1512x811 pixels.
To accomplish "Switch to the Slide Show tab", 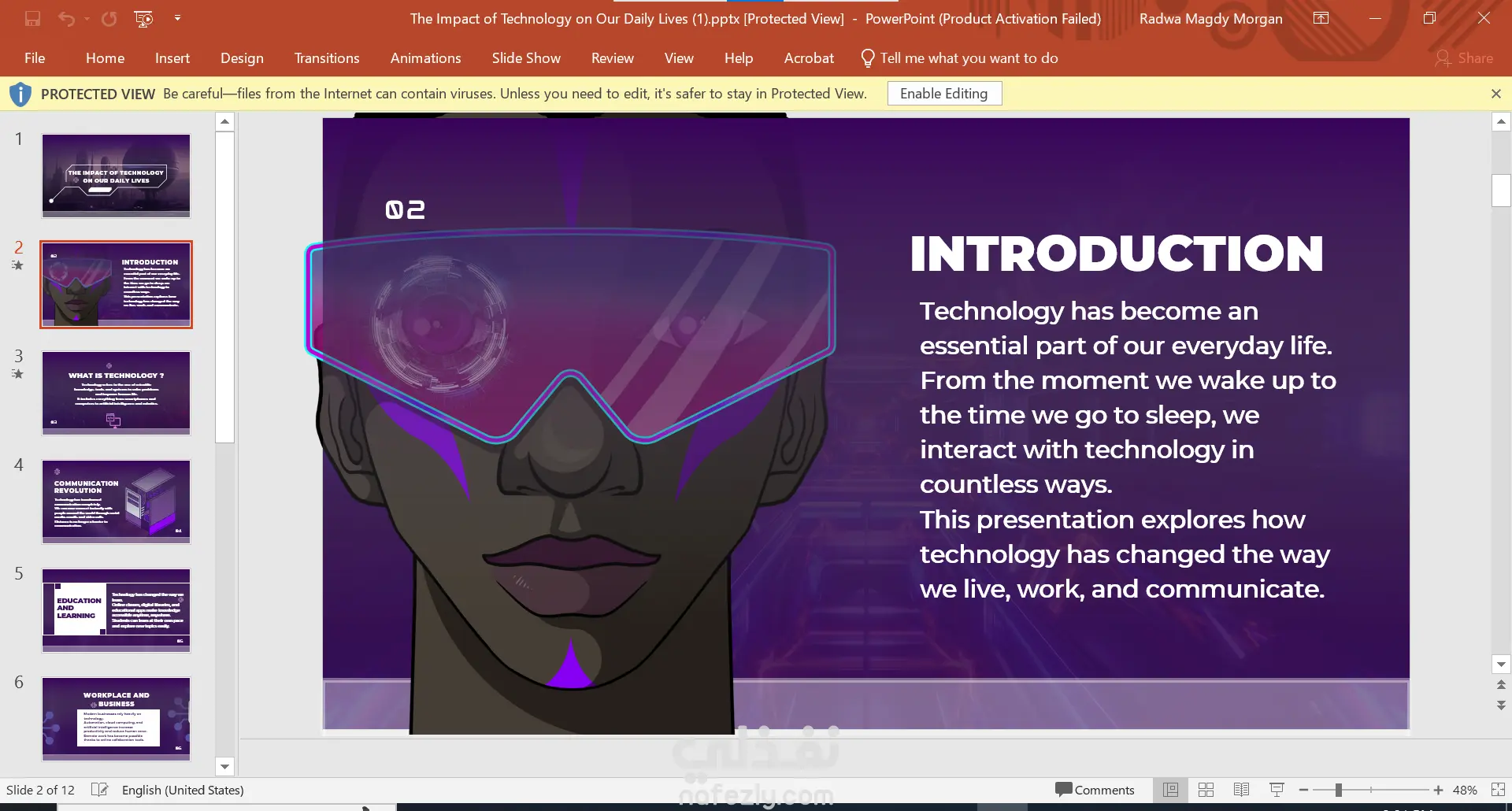I will tap(526, 58).
